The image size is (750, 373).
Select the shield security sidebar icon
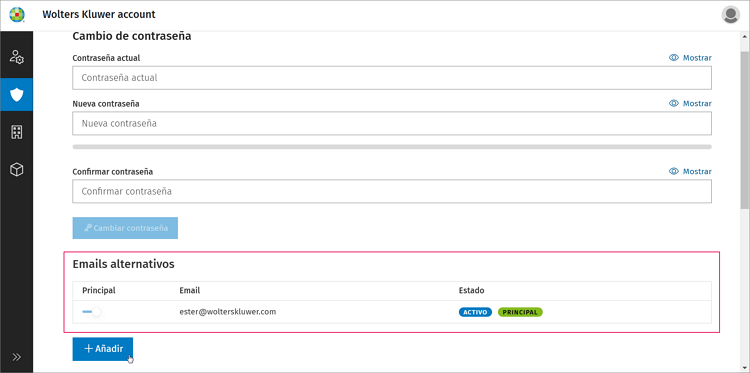[x=17, y=95]
